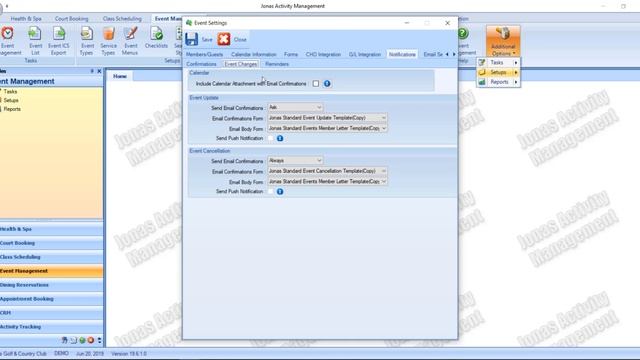Image resolution: width=640 pixels, height=360 pixels.
Task: Open the Reminders sub-tab
Action: 277,64
